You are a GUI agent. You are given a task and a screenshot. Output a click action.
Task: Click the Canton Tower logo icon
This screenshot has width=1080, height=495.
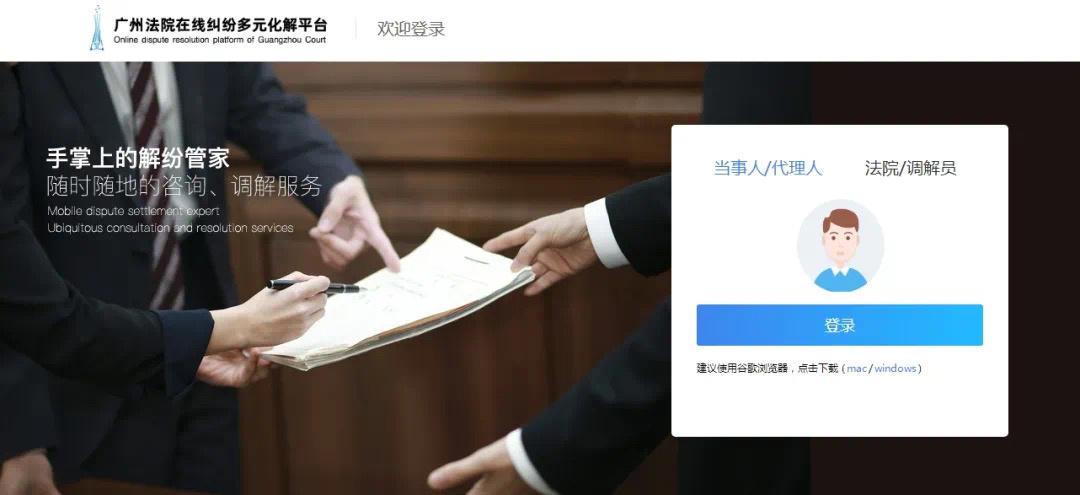click(96, 28)
